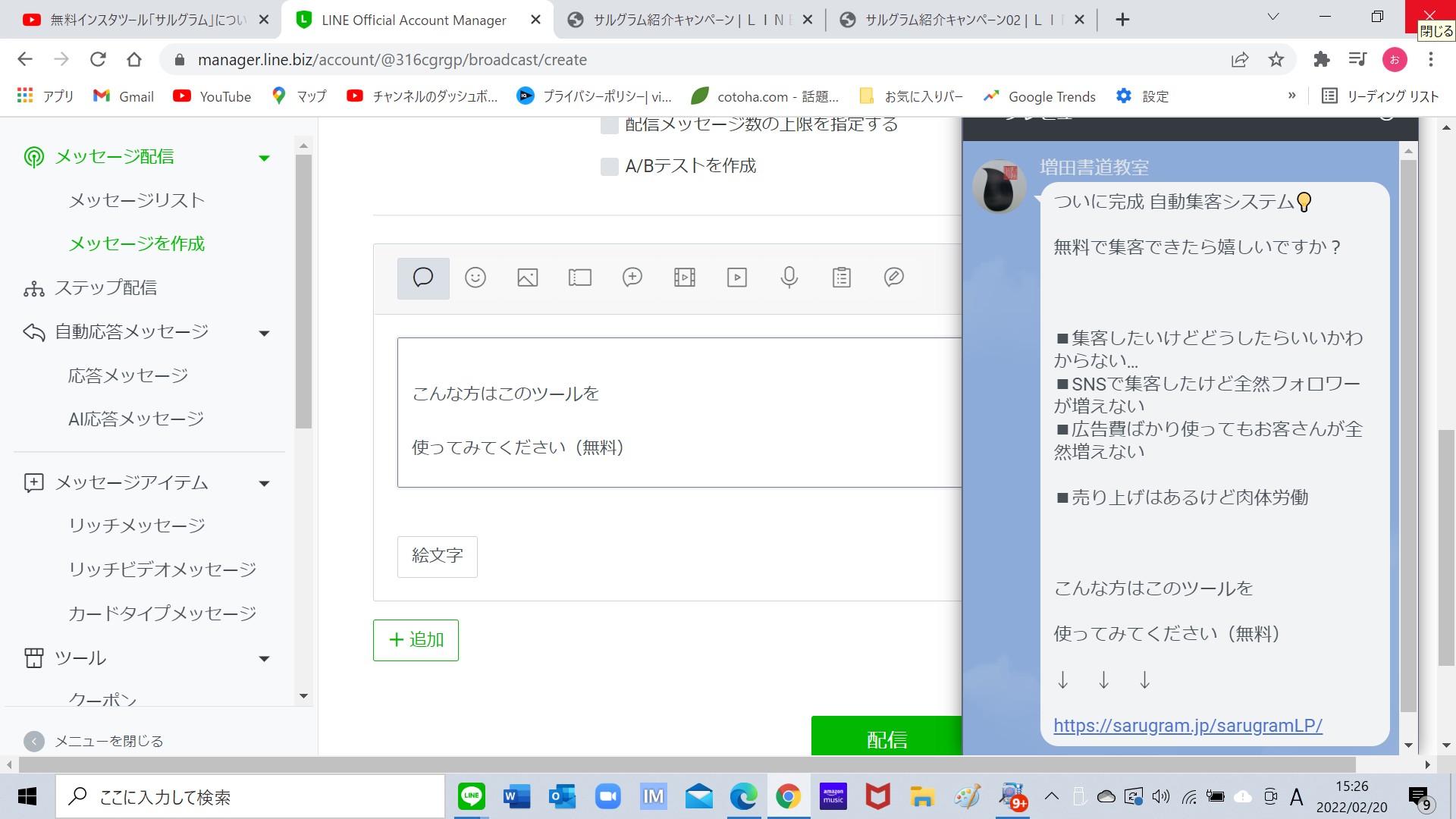Select the card type message icon
Viewport: 1456px width, 819px height.
[894, 278]
